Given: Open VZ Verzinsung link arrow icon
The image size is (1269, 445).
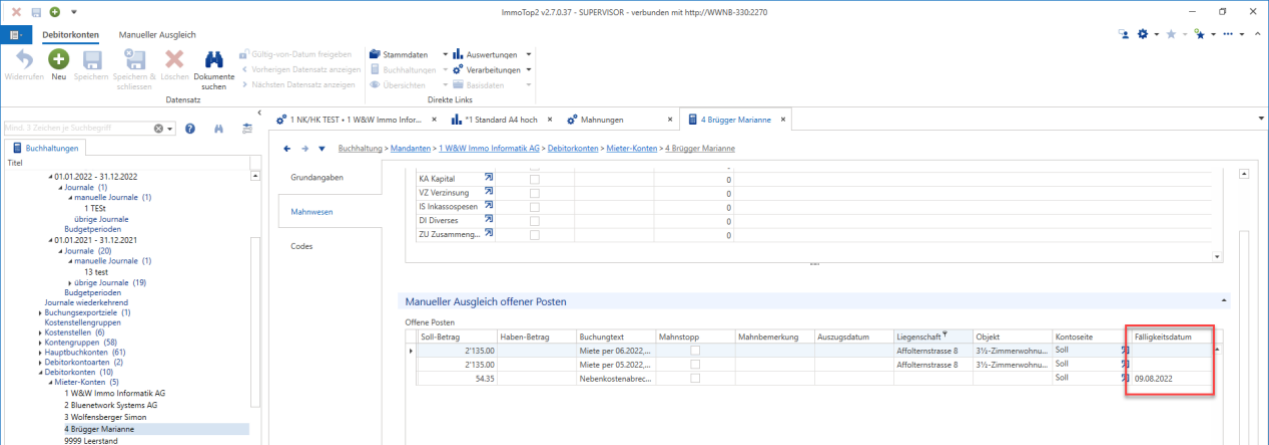Looking at the screenshot, I should pos(489,192).
